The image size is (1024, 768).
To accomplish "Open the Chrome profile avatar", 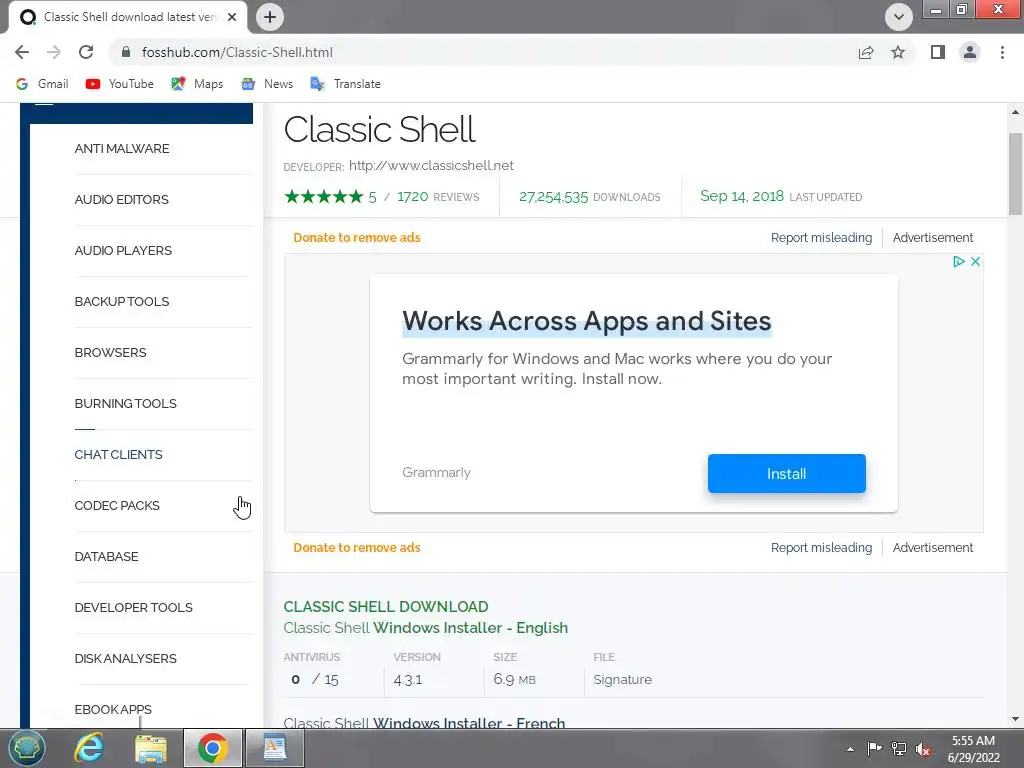I will click(x=970, y=52).
